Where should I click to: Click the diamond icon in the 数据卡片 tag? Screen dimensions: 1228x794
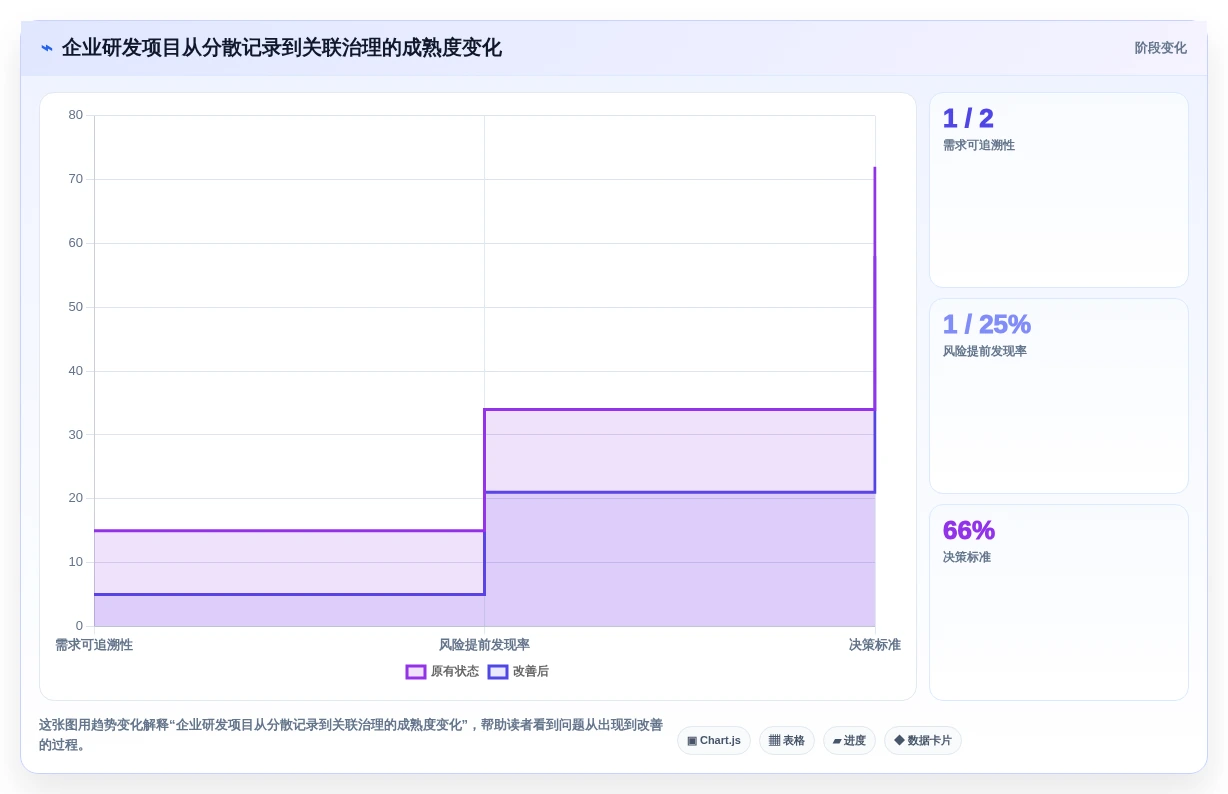coord(899,741)
